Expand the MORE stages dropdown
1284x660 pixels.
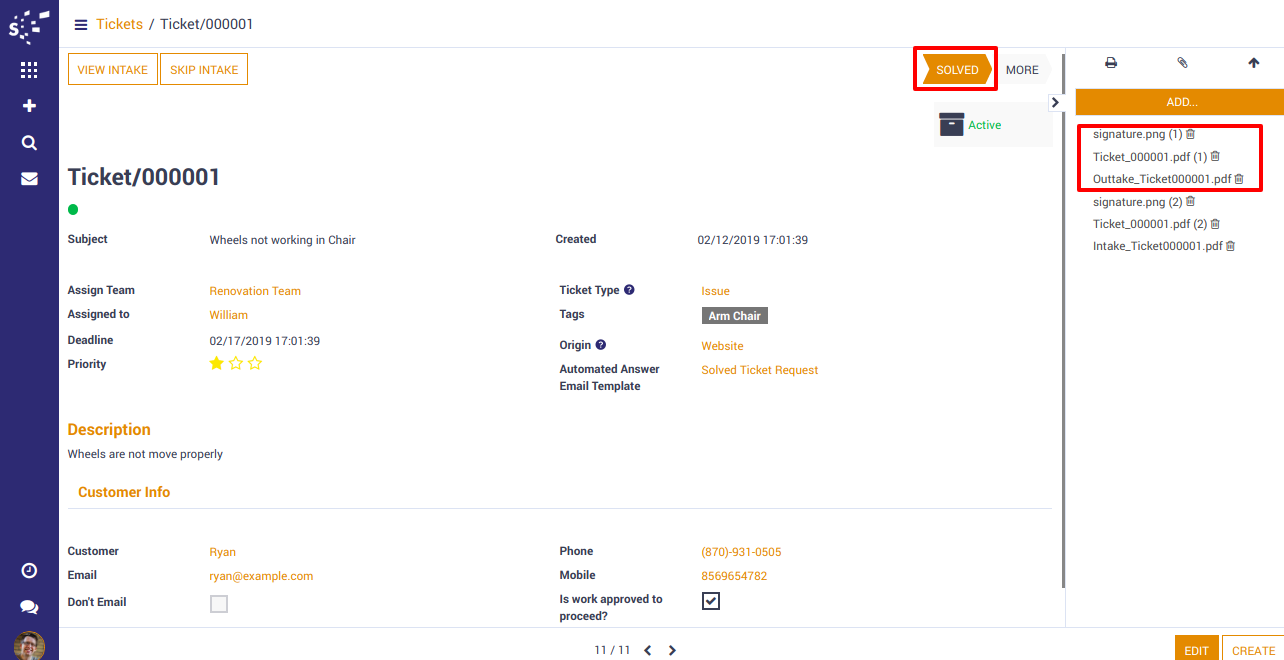[x=1022, y=70]
